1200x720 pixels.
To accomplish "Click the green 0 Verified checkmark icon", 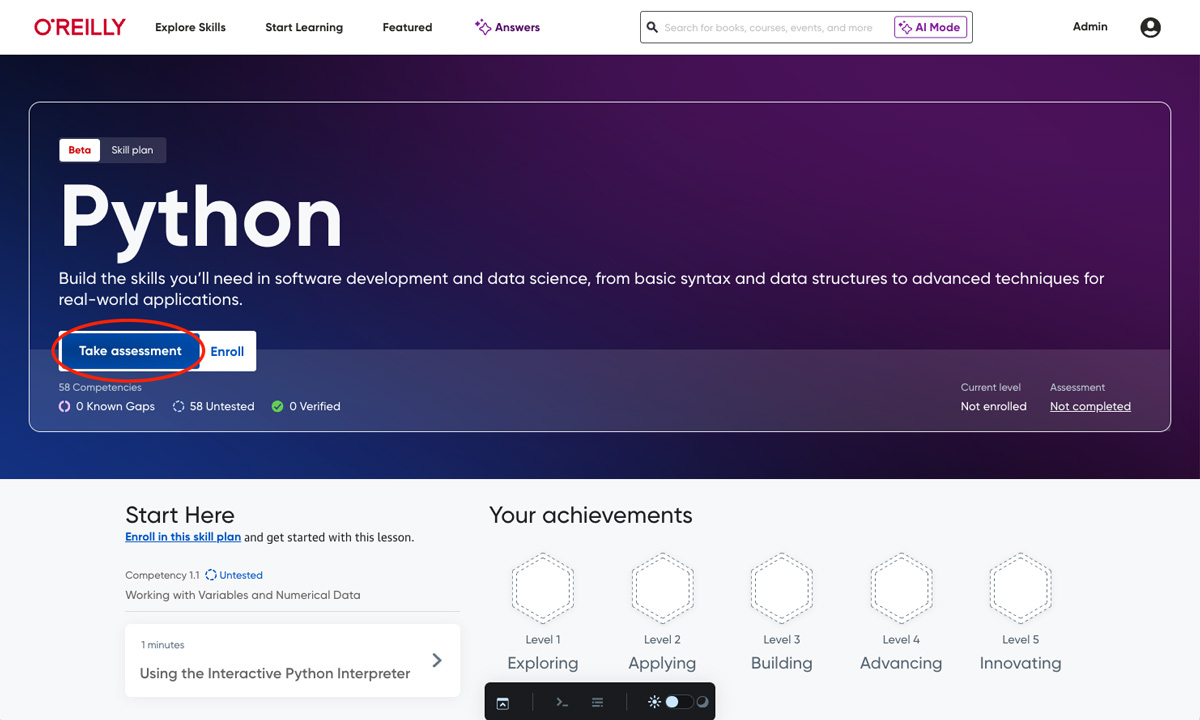I will [x=277, y=406].
